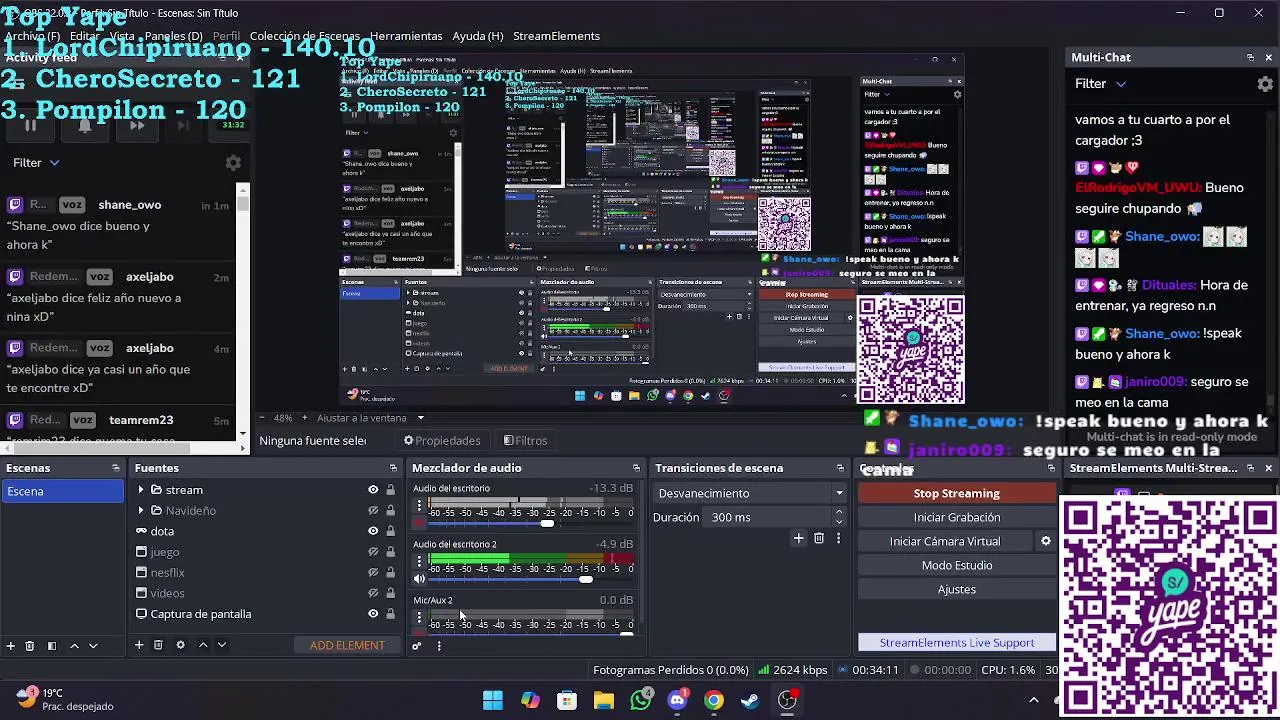The image size is (1280, 720).
Task: Skip the alert in the Activity feed
Action: coord(137,125)
